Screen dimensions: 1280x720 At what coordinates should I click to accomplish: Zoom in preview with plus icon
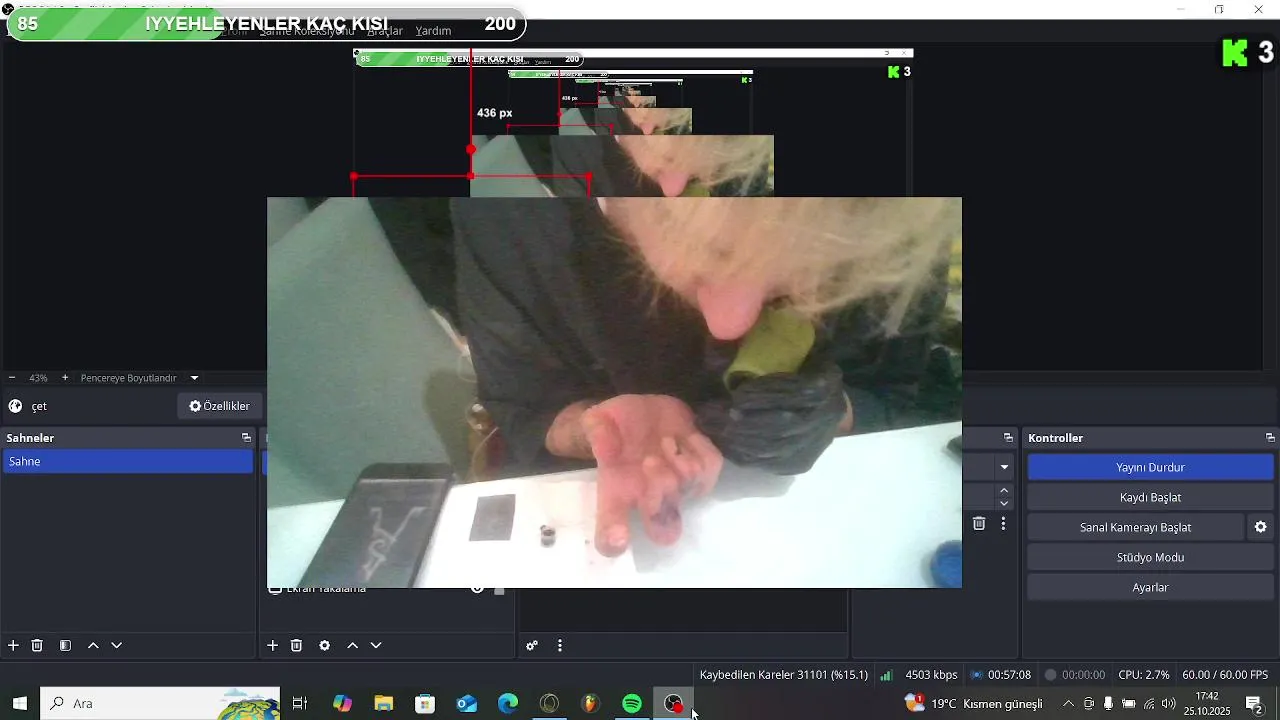click(65, 378)
